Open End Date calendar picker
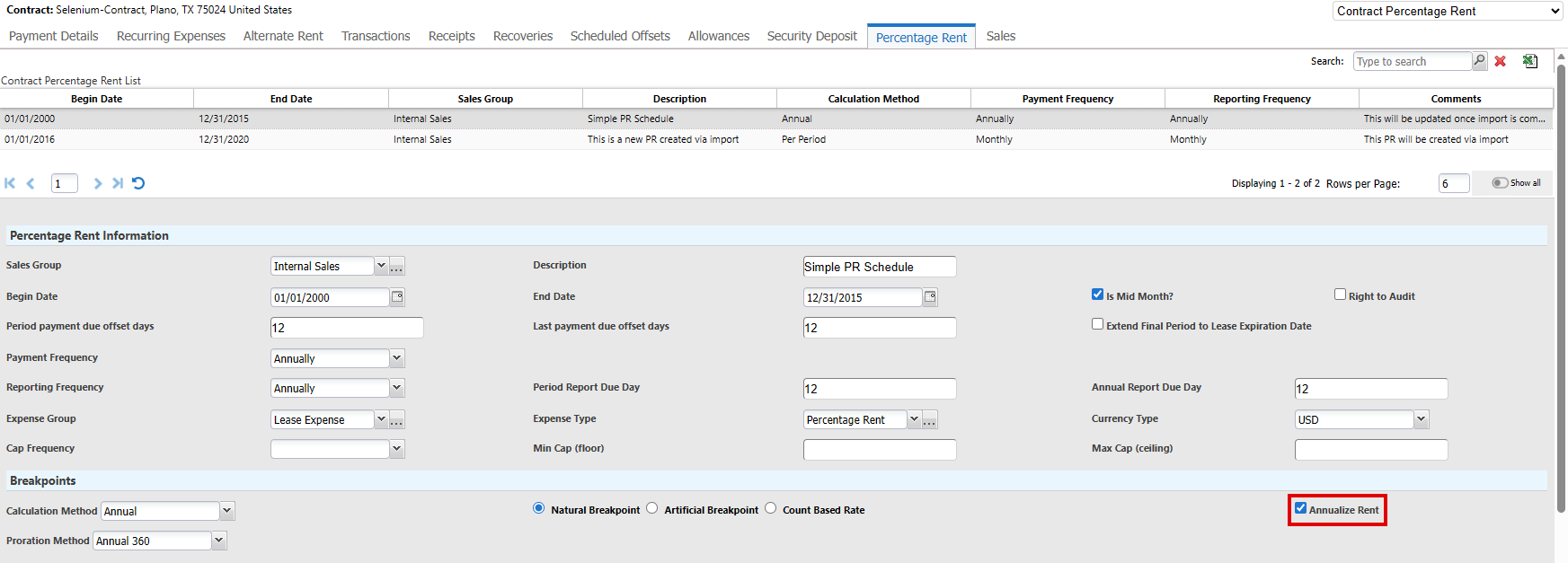The image size is (1568, 563). [x=930, y=297]
